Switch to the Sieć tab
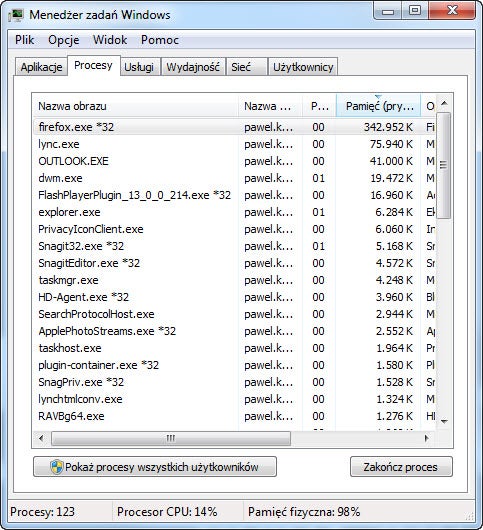Screen dimensions: 483x530 (x=246, y=67)
